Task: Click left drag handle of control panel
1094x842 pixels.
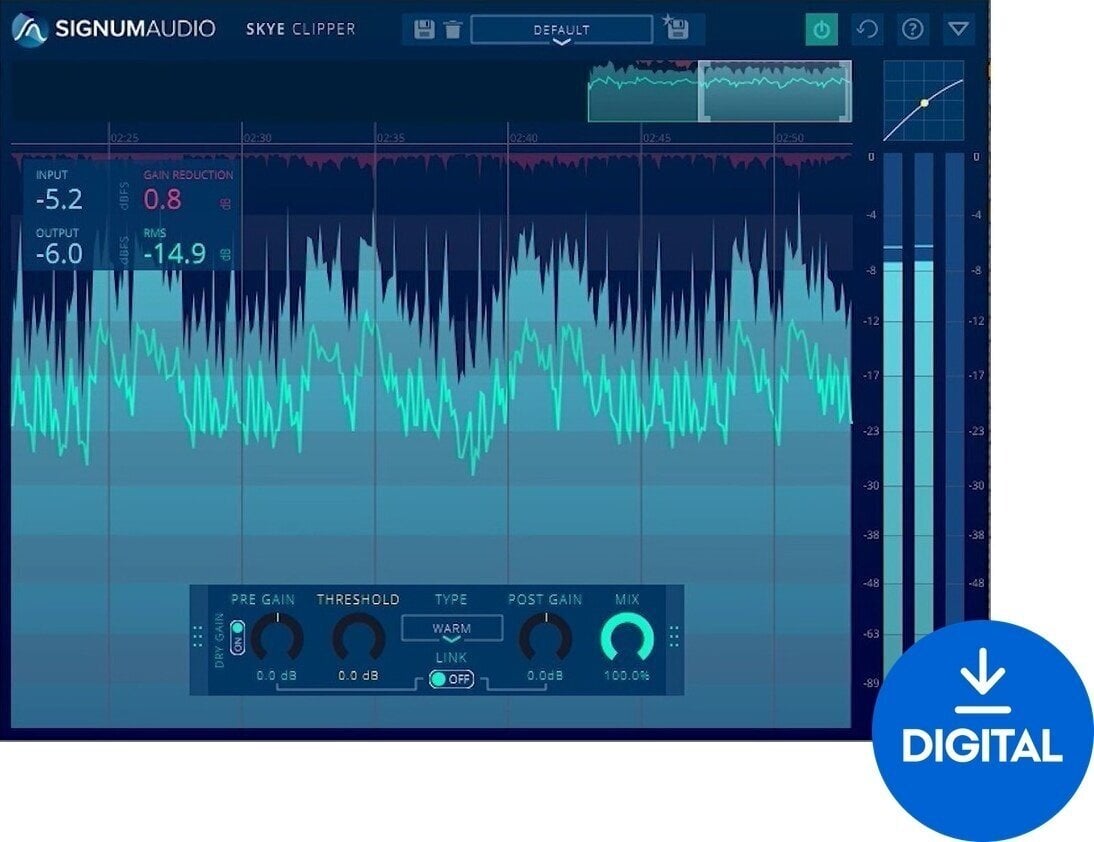Action: point(197,636)
